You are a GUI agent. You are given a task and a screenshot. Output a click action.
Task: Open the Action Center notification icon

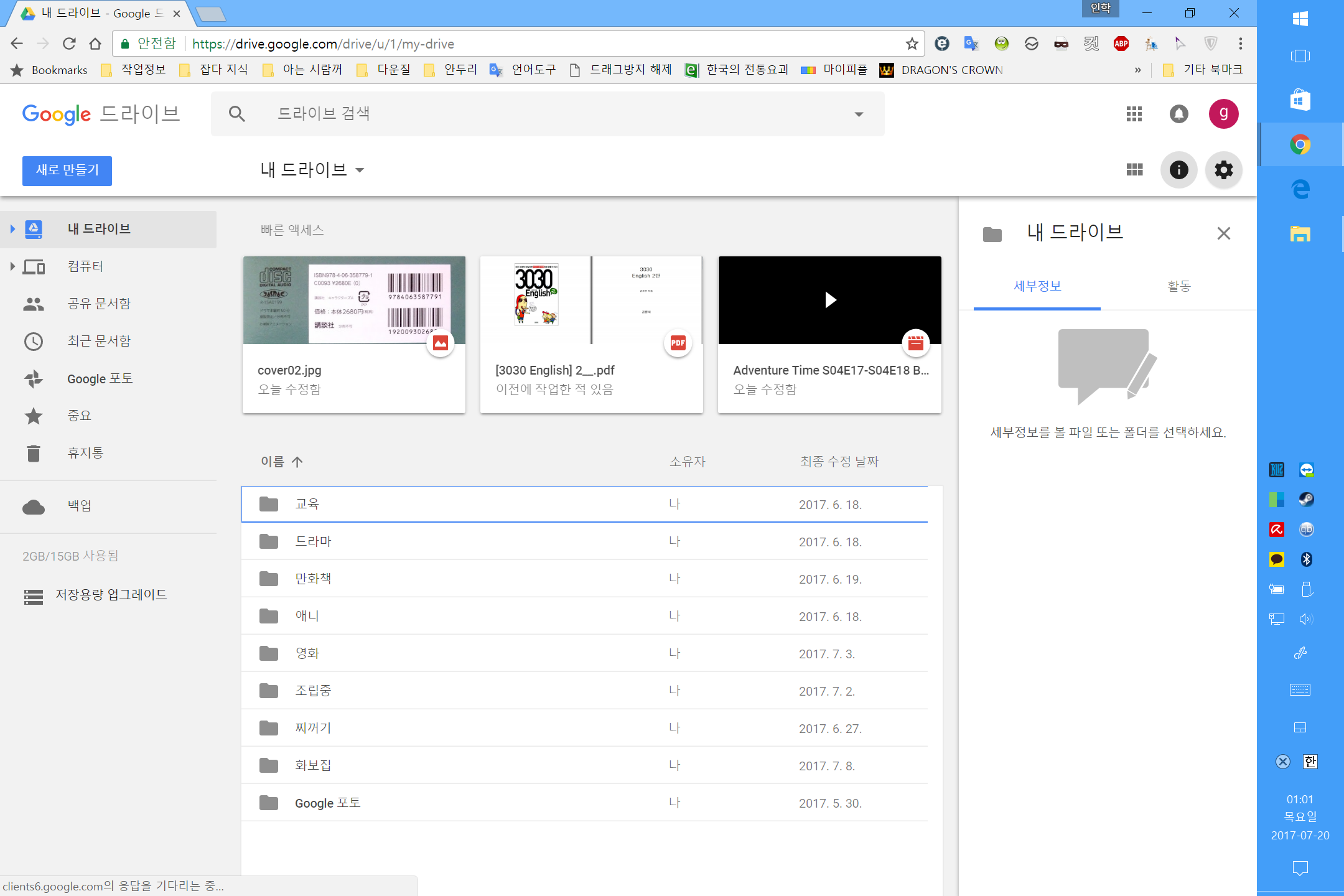tap(1300, 868)
